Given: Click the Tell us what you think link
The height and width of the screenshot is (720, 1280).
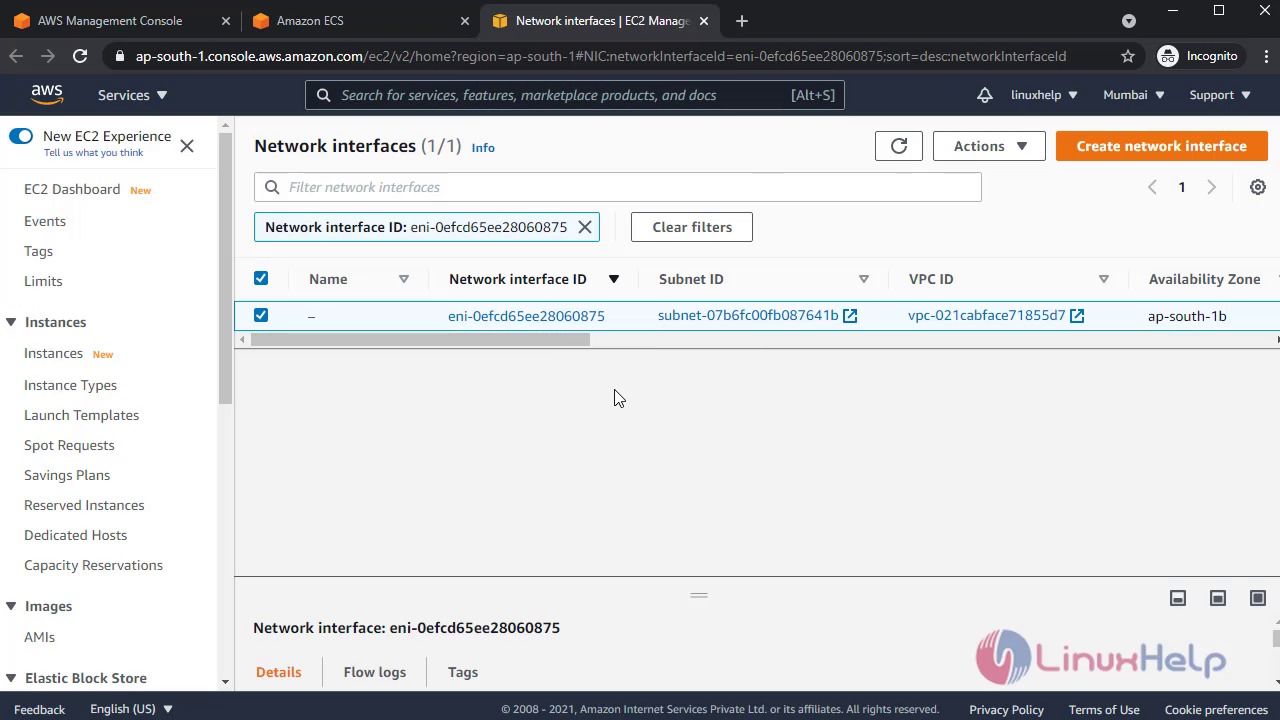Looking at the screenshot, I should coord(93,153).
